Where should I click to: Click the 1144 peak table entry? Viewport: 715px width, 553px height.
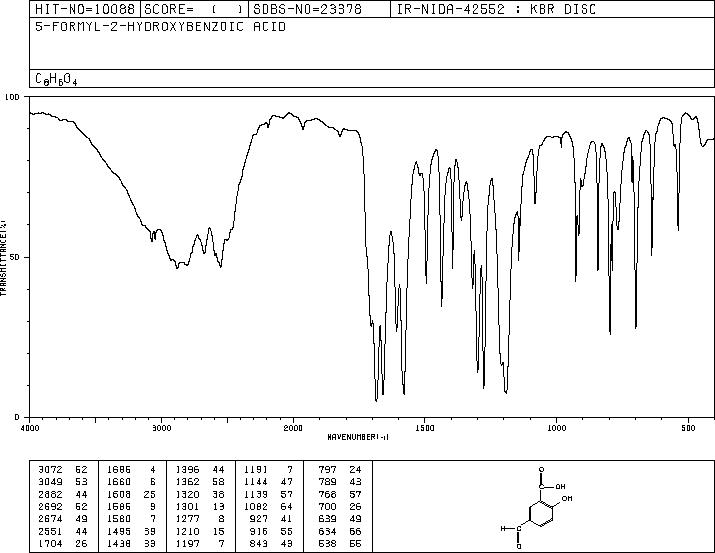(x=269, y=481)
